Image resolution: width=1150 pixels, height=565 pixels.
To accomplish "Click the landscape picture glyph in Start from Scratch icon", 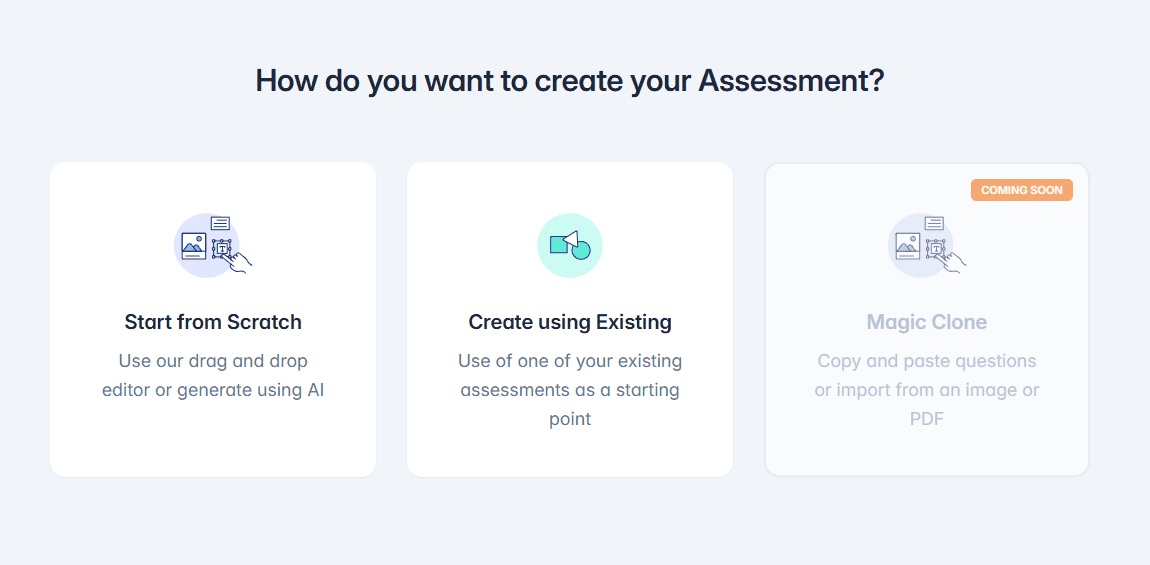I will coord(194,245).
